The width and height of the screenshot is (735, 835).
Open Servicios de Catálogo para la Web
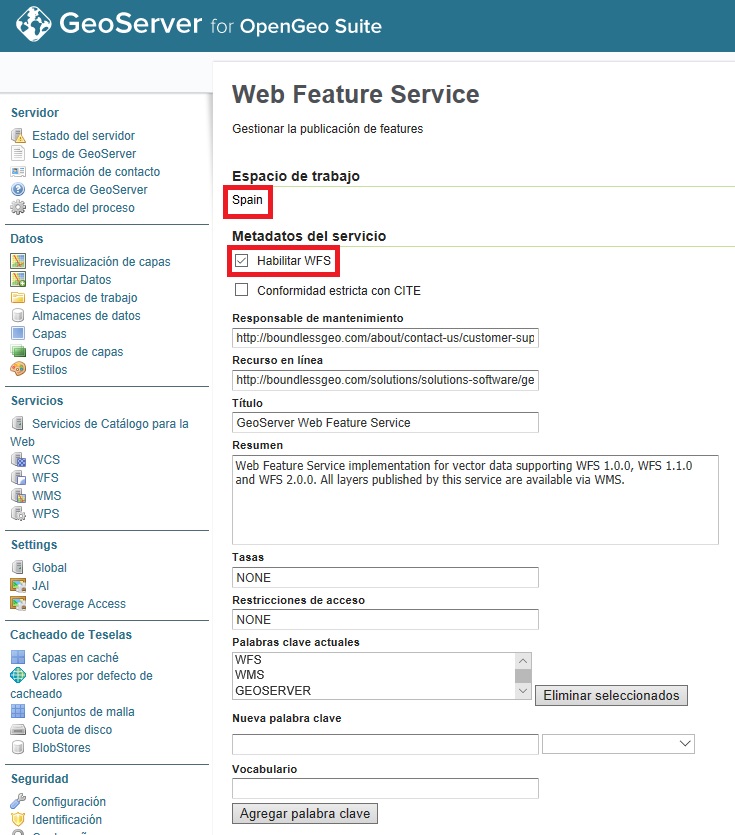100,432
